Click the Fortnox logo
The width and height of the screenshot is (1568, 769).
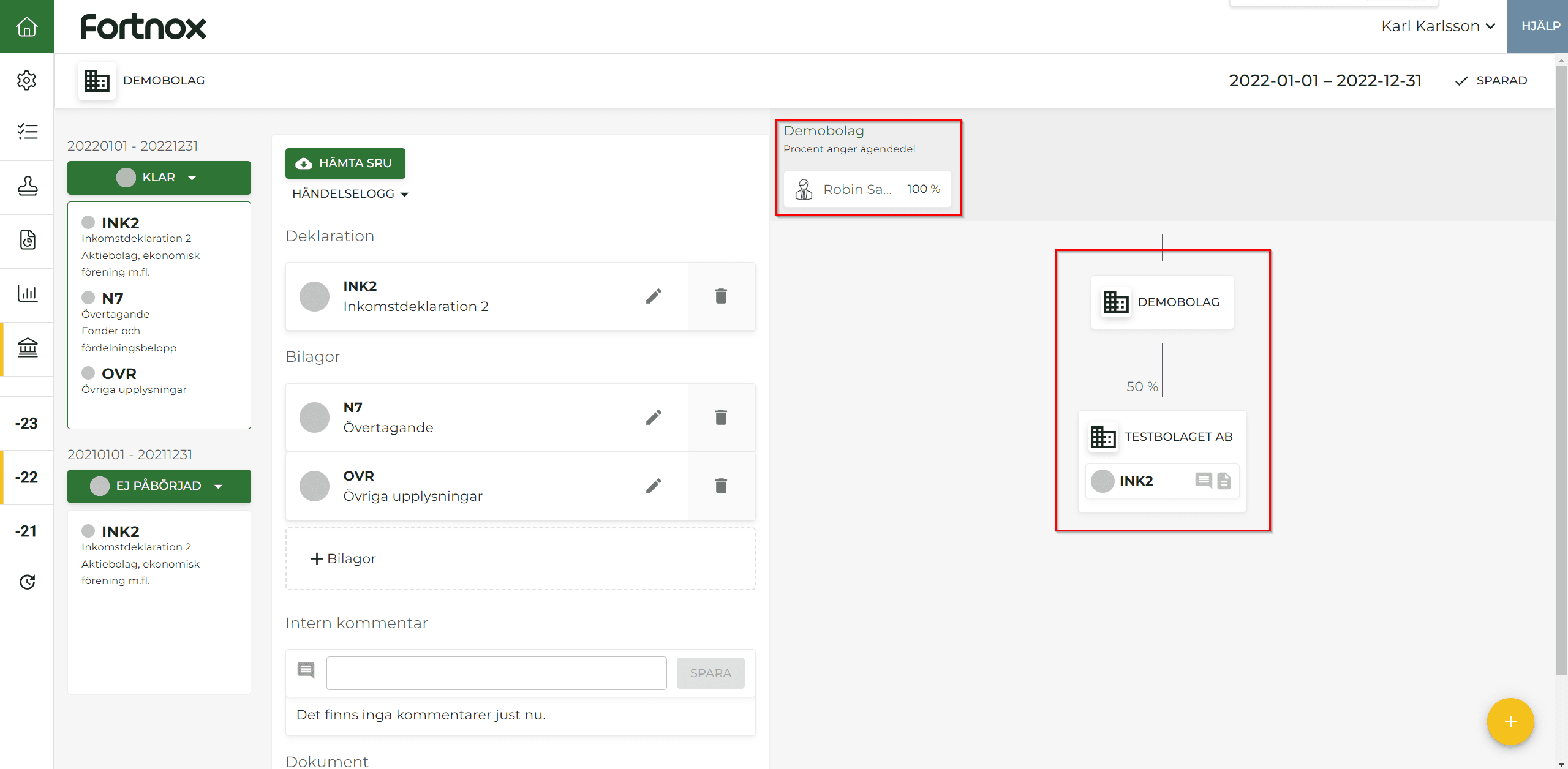tap(143, 27)
